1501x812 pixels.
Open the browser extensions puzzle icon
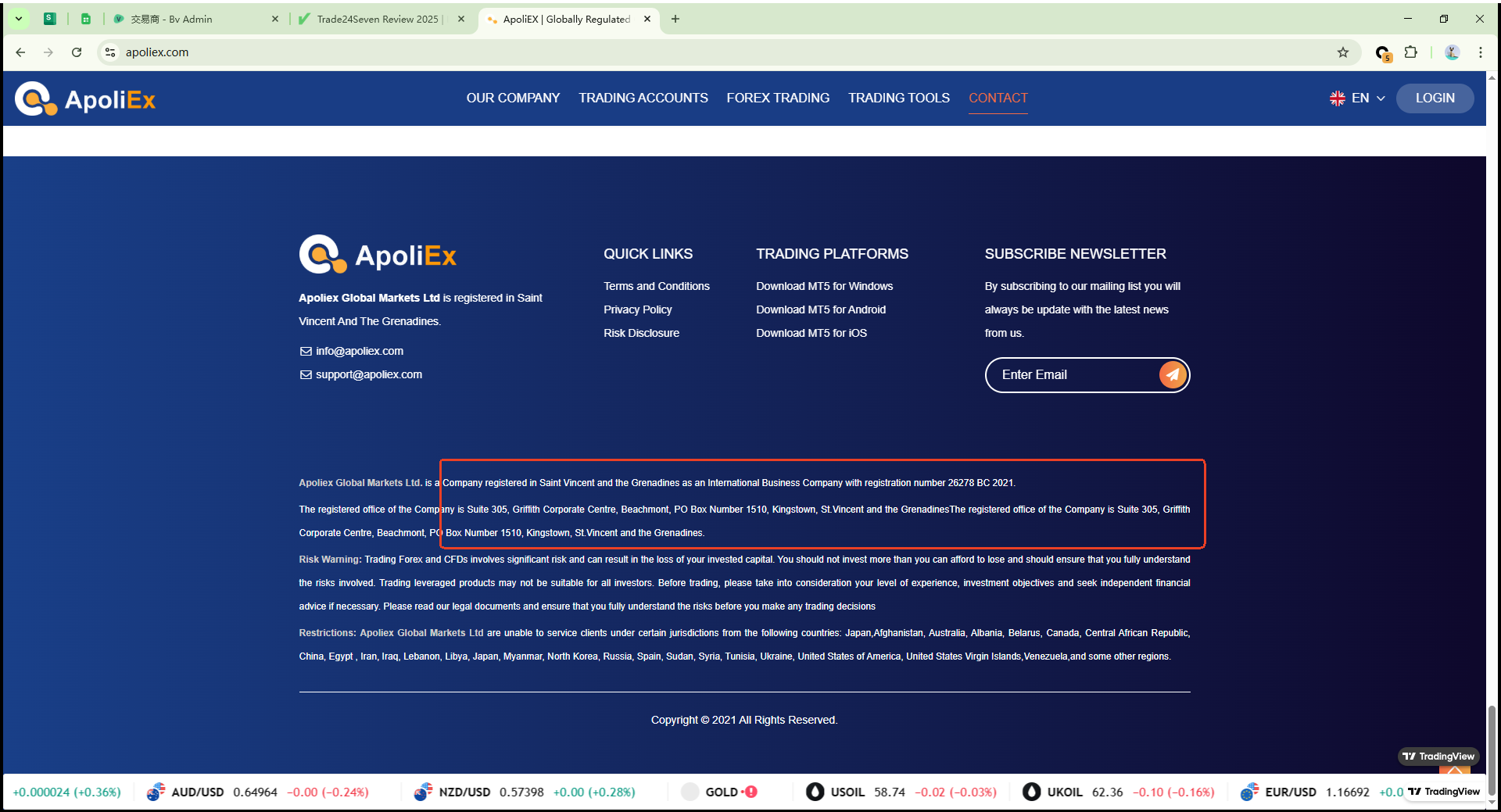coord(1411,52)
